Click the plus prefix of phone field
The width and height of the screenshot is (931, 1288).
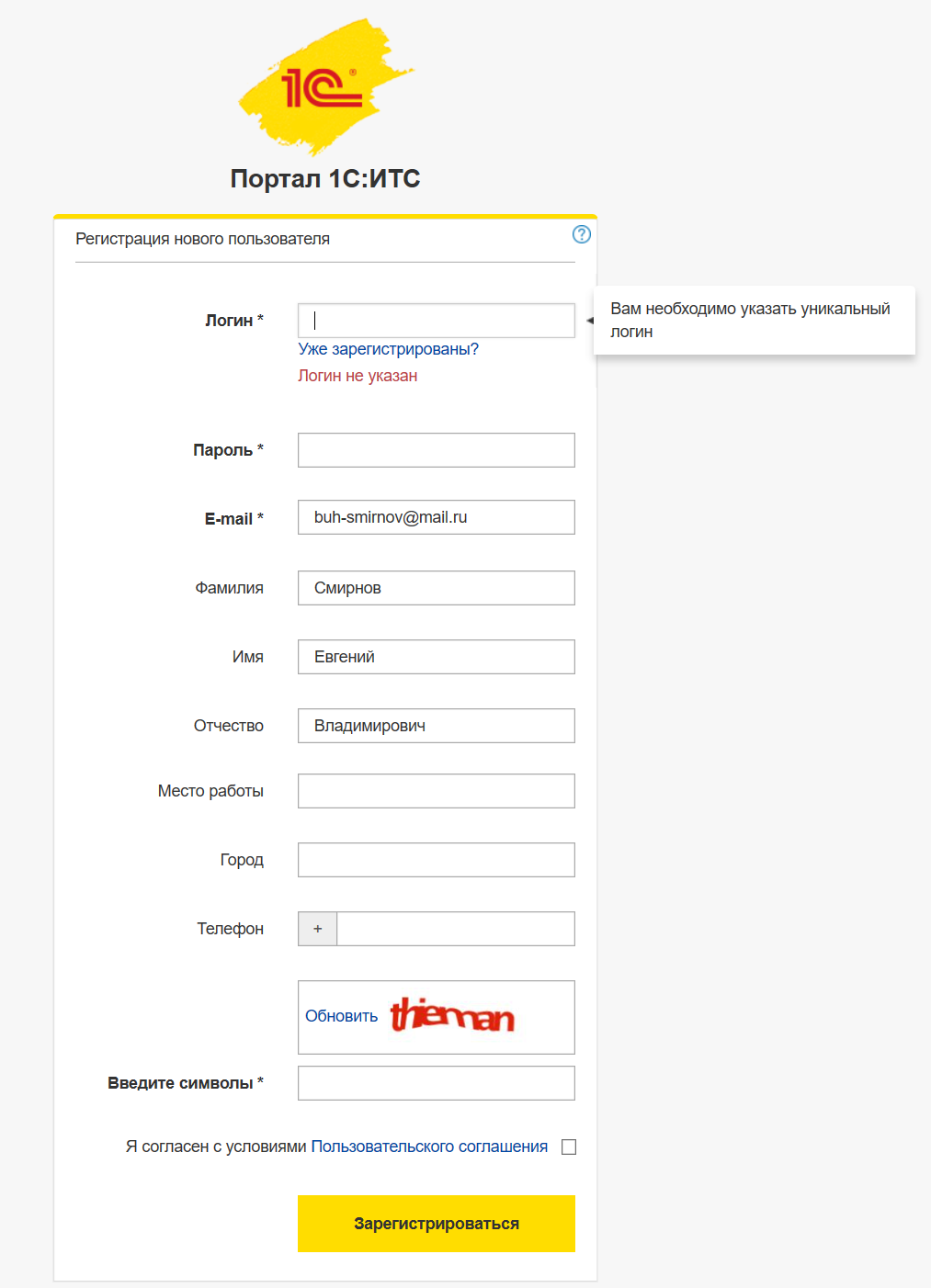pos(318,929)
